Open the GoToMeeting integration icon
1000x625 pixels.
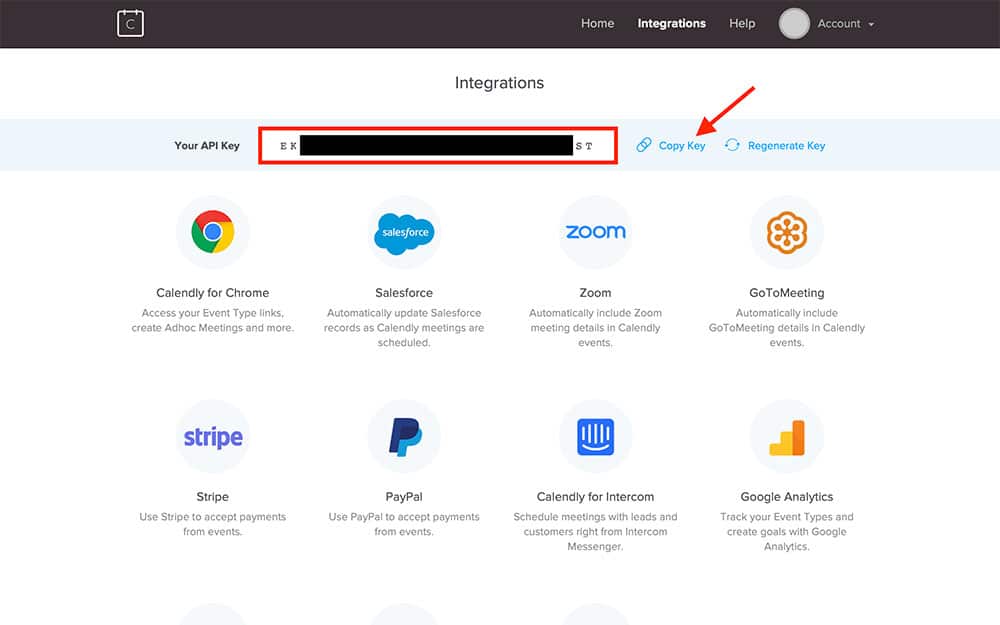click(x=787, y=232)
